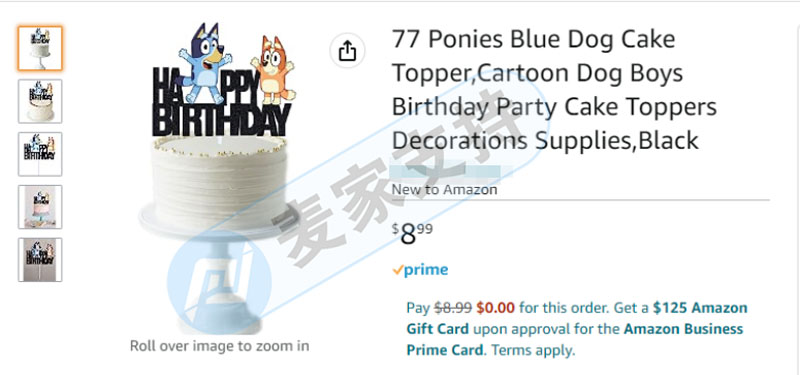Open the 77 Ponies Blue Dog product title
Screen dimensions: 800x375
point(554,90)
